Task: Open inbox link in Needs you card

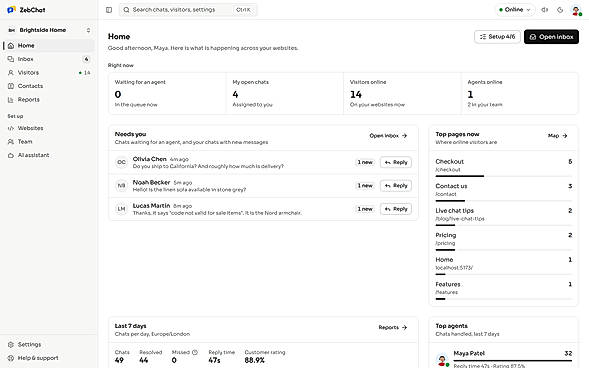Action: [x=388, y=136]
